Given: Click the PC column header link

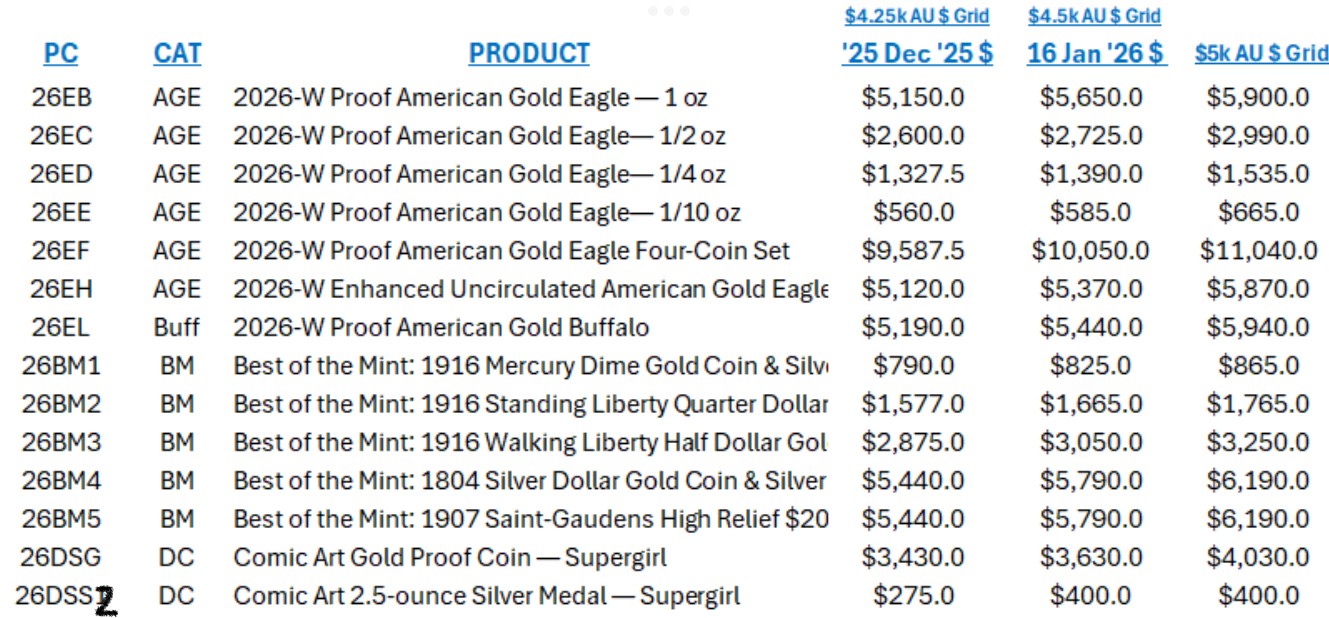Looking at the screenshot, I should tap(61, 53).
